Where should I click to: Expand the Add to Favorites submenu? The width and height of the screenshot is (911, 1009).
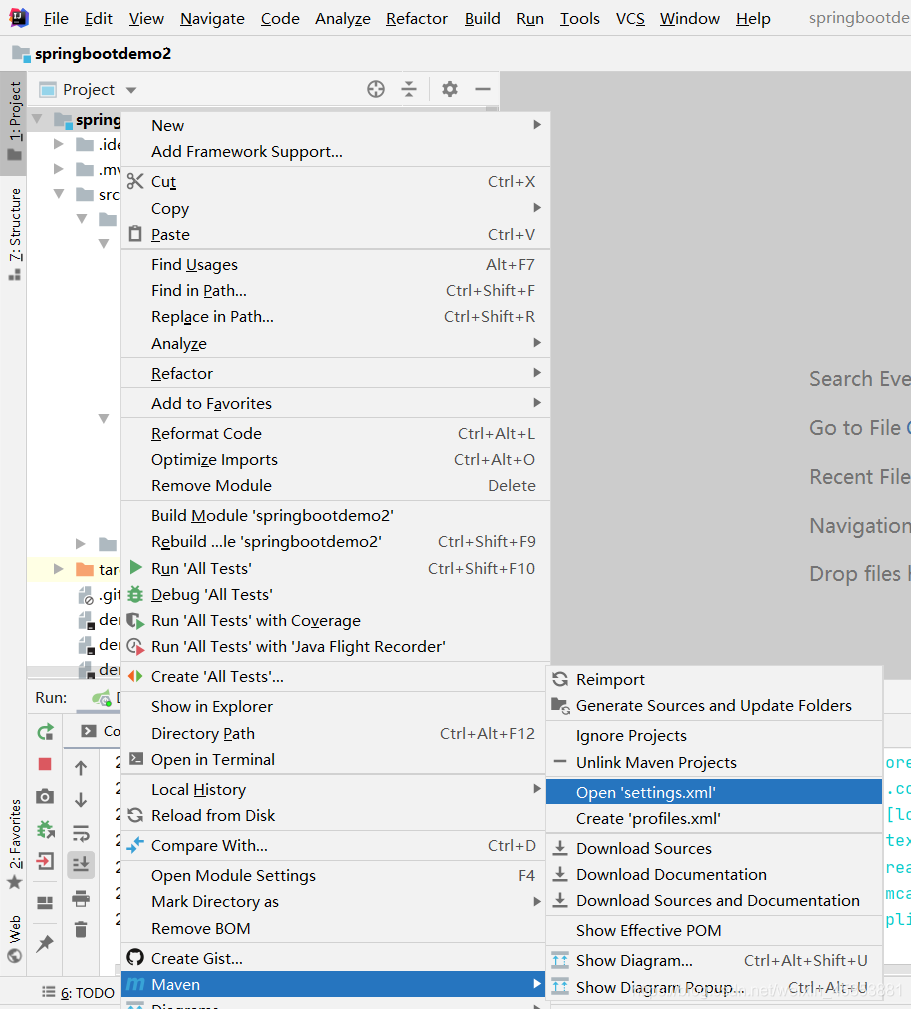[335, 403]
